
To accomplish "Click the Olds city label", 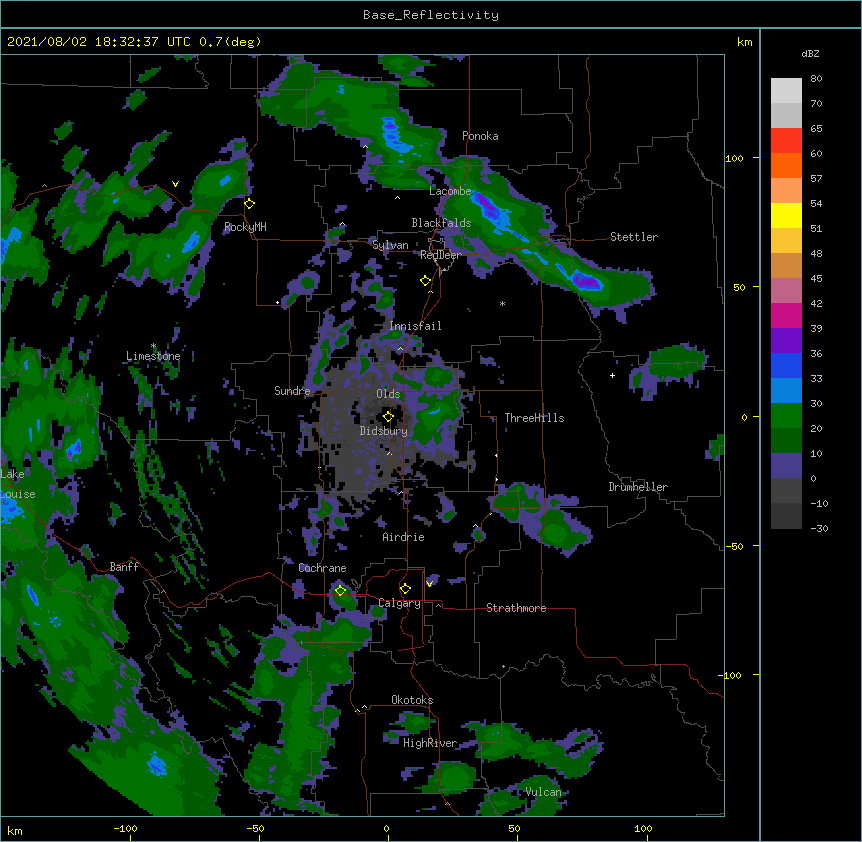I will (x=388, y=394).
